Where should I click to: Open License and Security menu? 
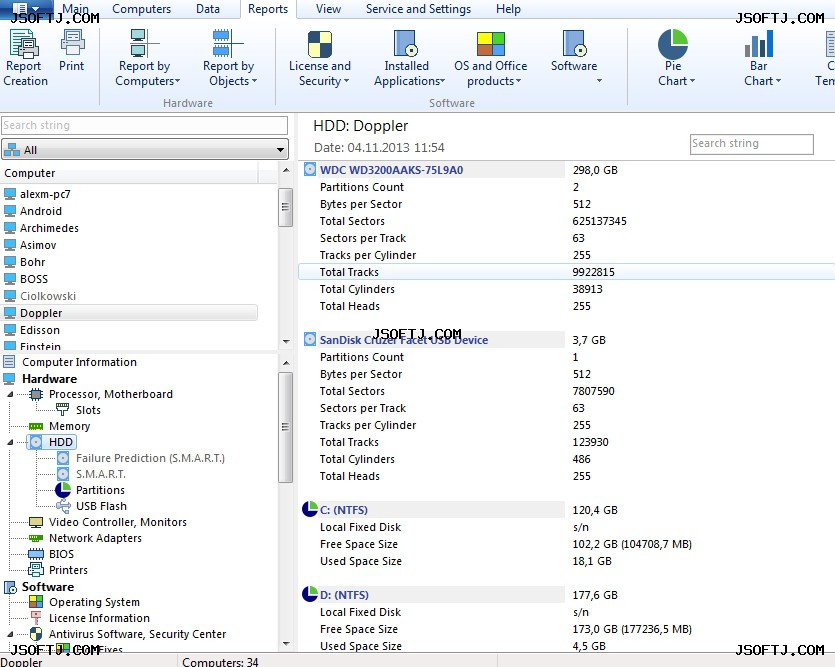pyautogui.click(x=320, y=57)
